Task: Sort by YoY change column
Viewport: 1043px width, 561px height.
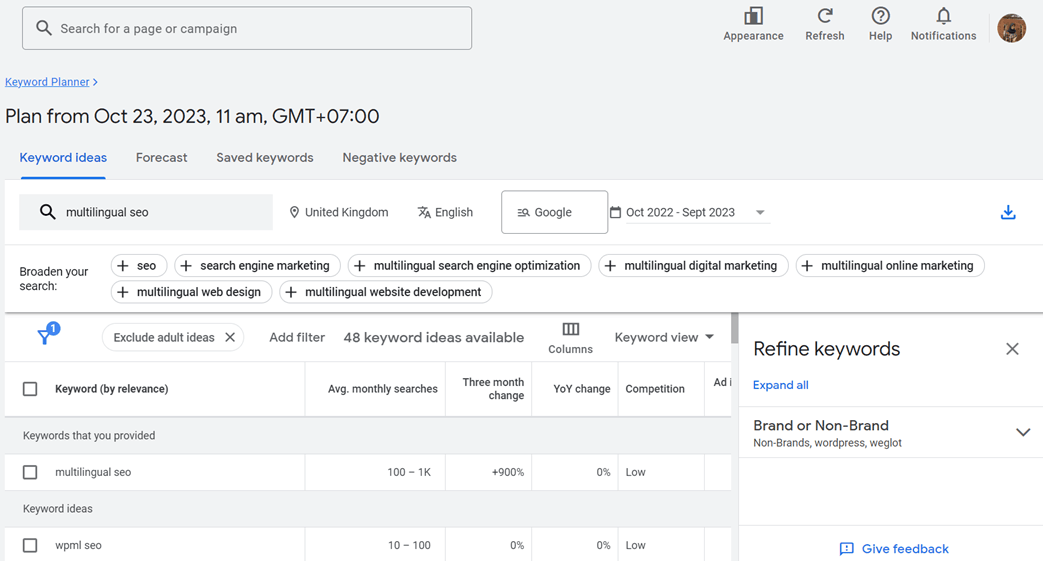Action: click(581, 389)
